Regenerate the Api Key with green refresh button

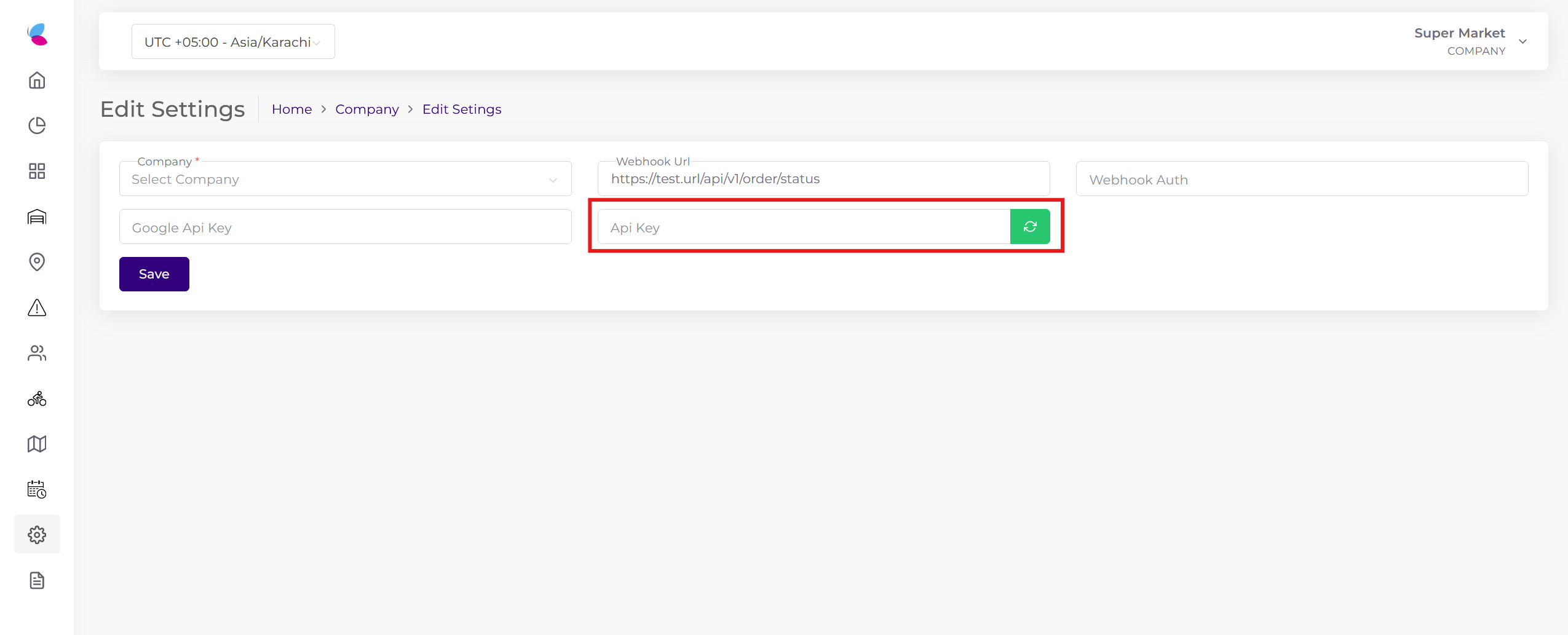coord(1030,226)
